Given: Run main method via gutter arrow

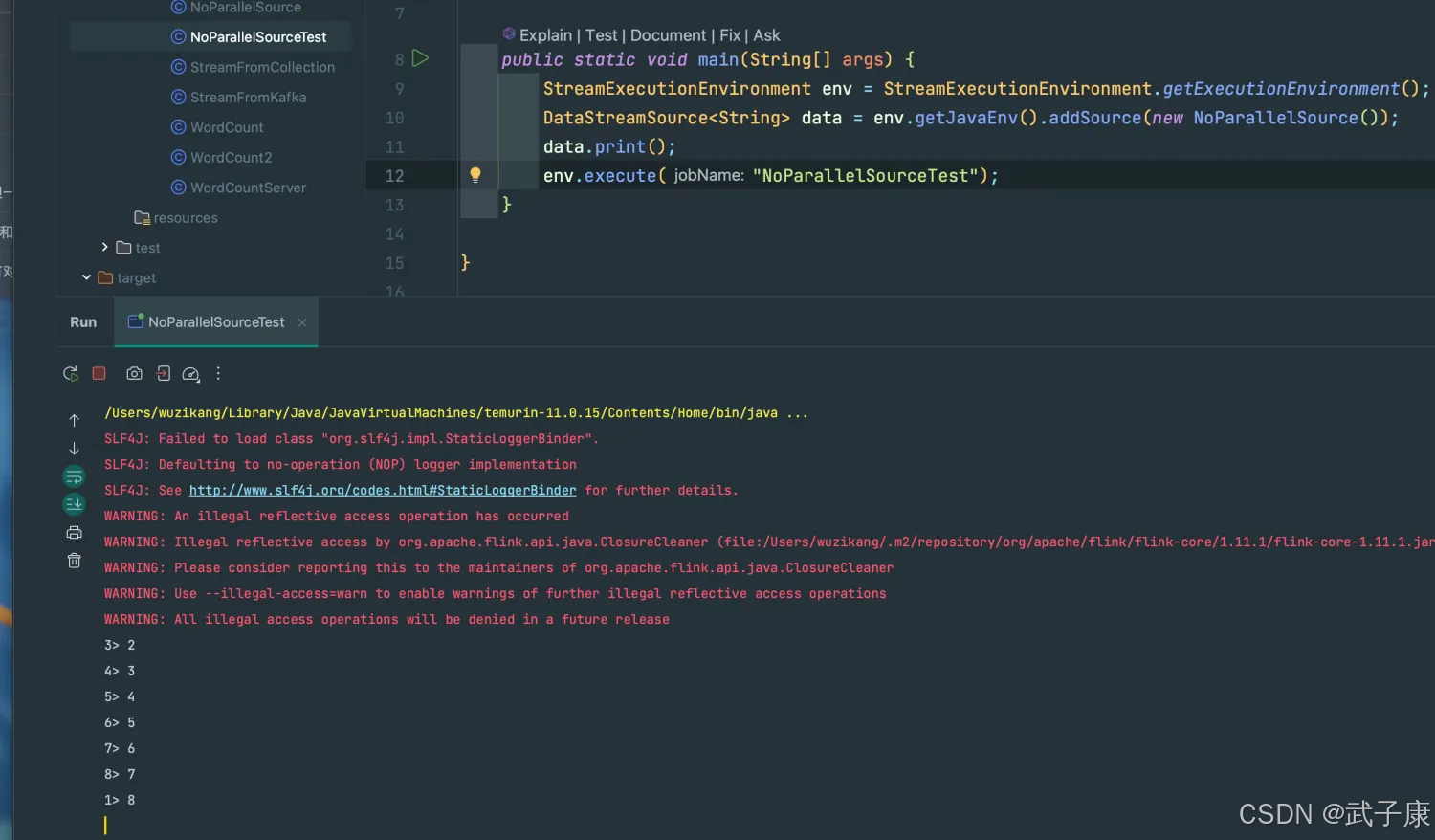Looking at the screenshot, I should 420,58.
